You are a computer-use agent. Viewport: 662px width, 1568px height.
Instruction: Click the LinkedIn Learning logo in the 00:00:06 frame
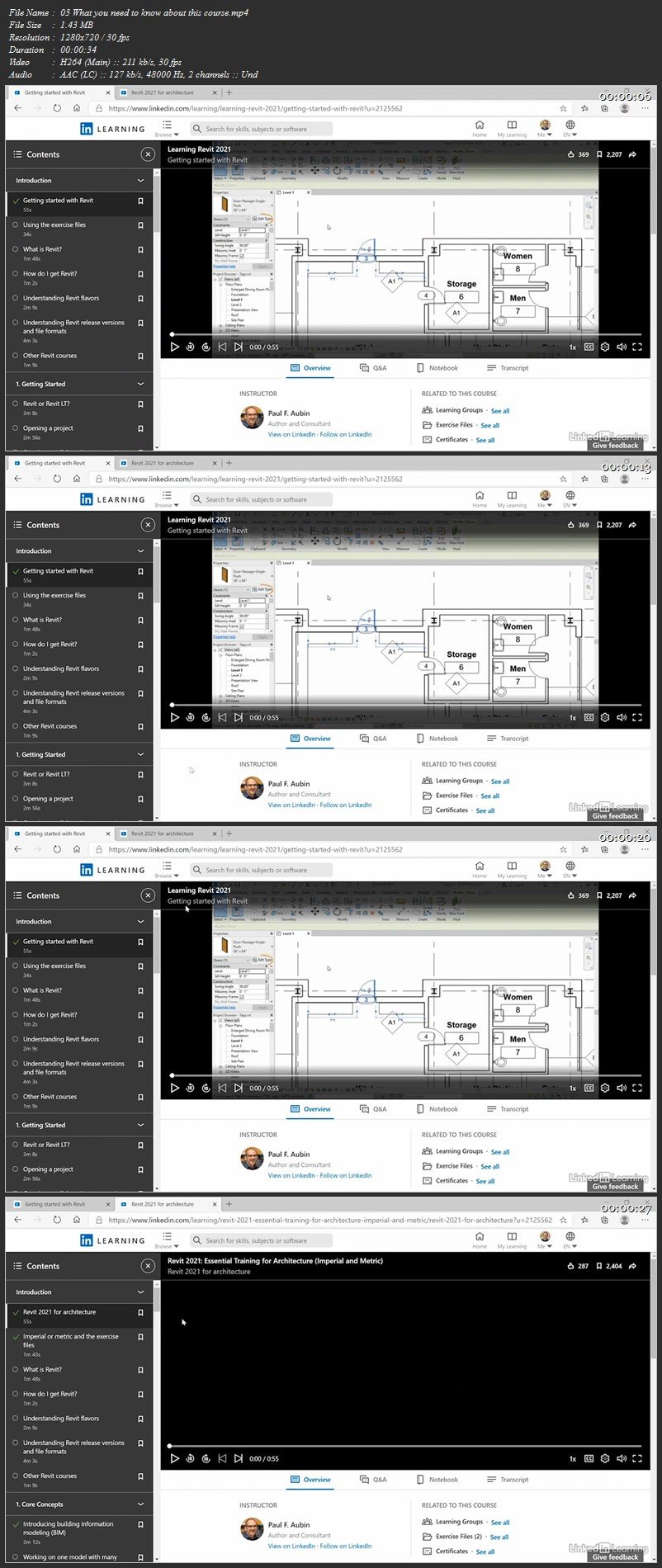111,129
